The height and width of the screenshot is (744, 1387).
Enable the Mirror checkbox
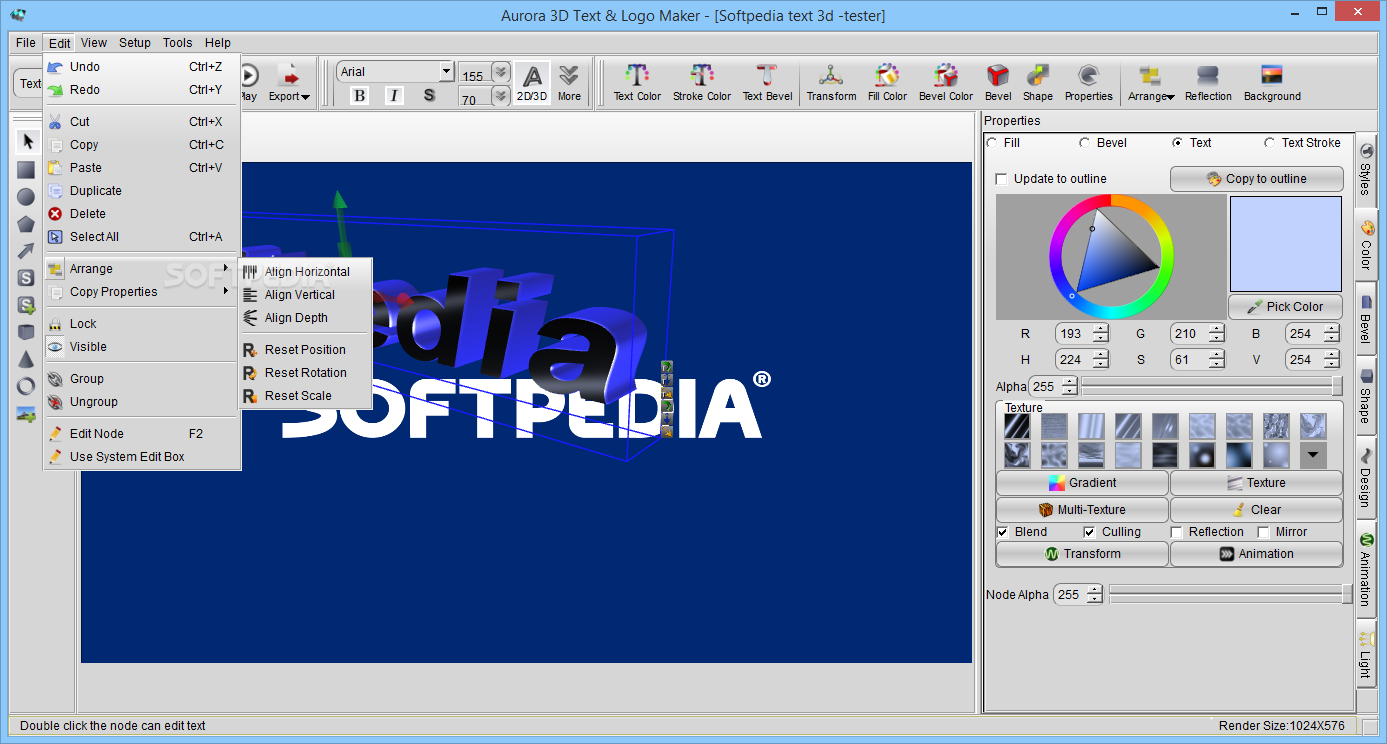(x=1264, y=532)
